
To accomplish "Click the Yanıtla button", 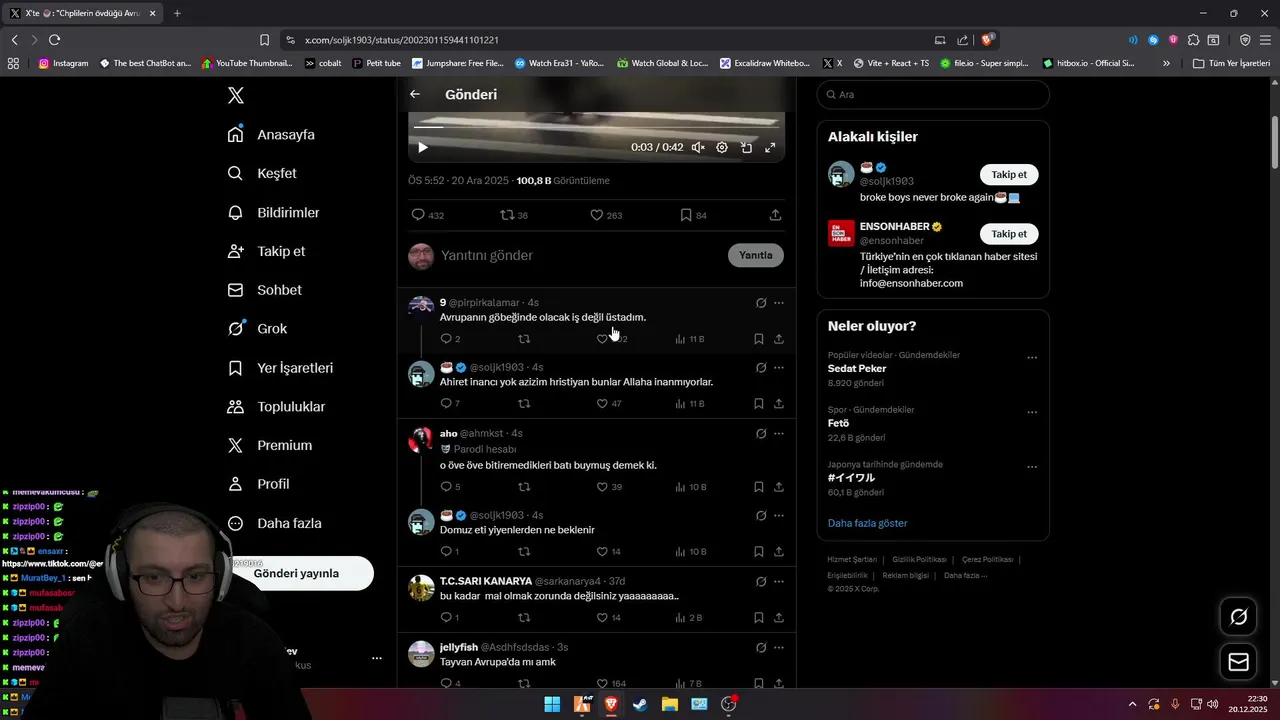I will pos(756,255).
